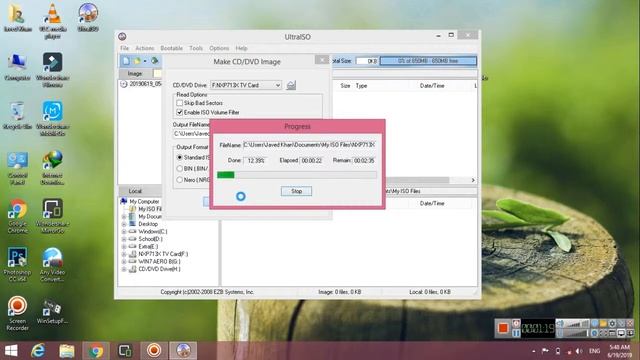Open Internet Download Manager desktop icon
This screenshot has height=360, width=640.
[53, 167]
